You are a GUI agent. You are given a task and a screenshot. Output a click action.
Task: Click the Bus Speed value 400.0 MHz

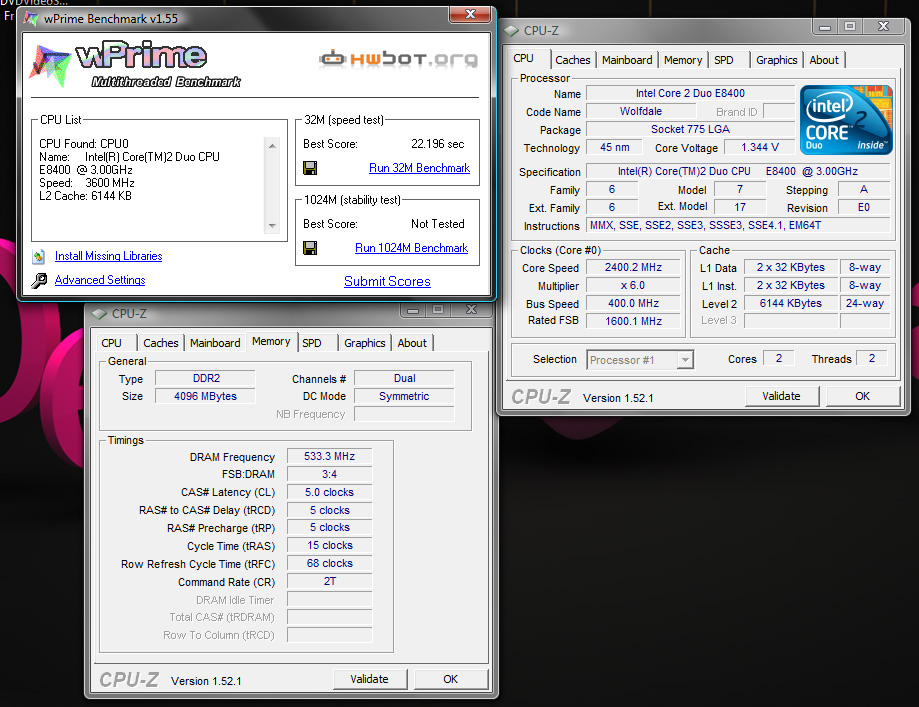pyautogui.click(x=633, y=303)
